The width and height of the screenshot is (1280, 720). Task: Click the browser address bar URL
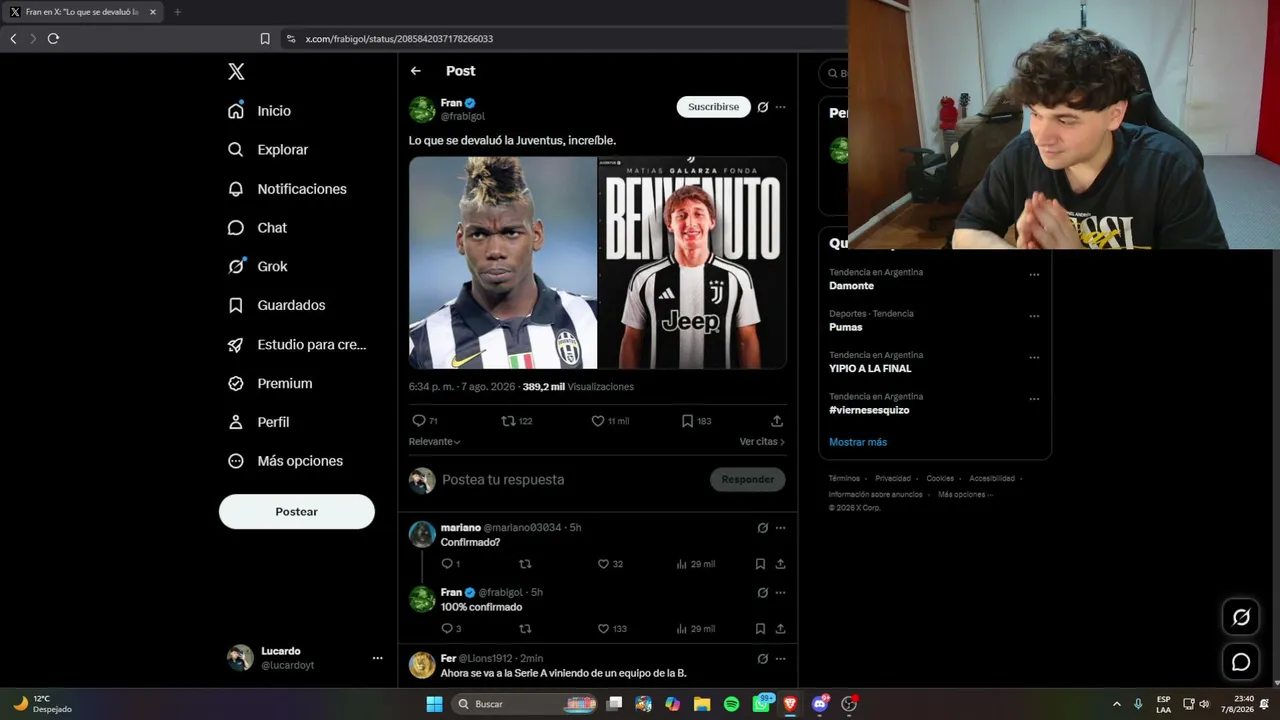[x=399, y=39]
